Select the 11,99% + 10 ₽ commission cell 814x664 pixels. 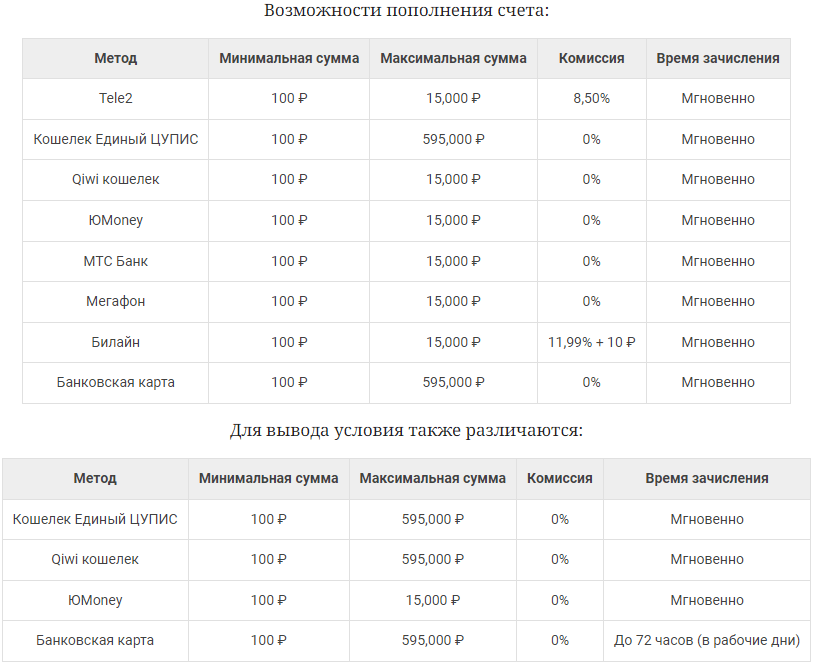[591, 342]
